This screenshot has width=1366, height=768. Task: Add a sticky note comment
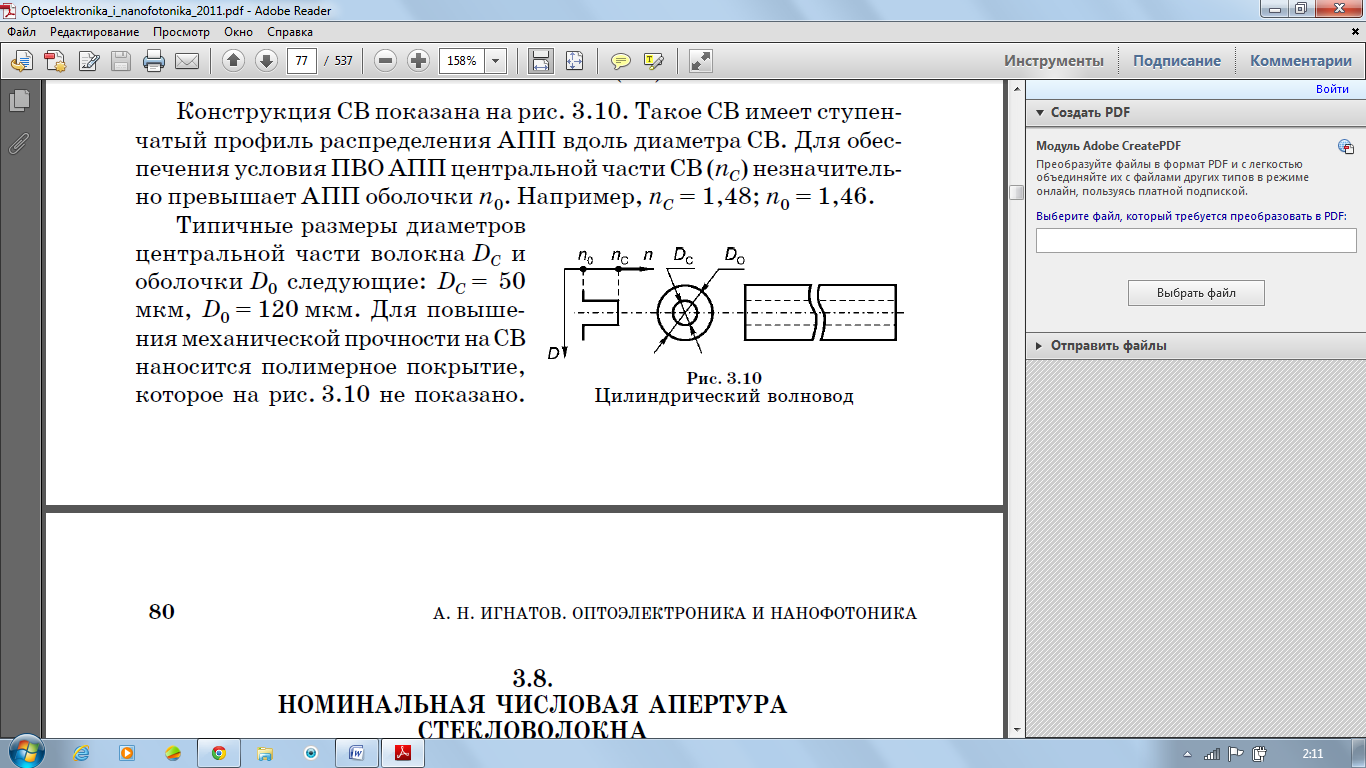click(621, 61)
